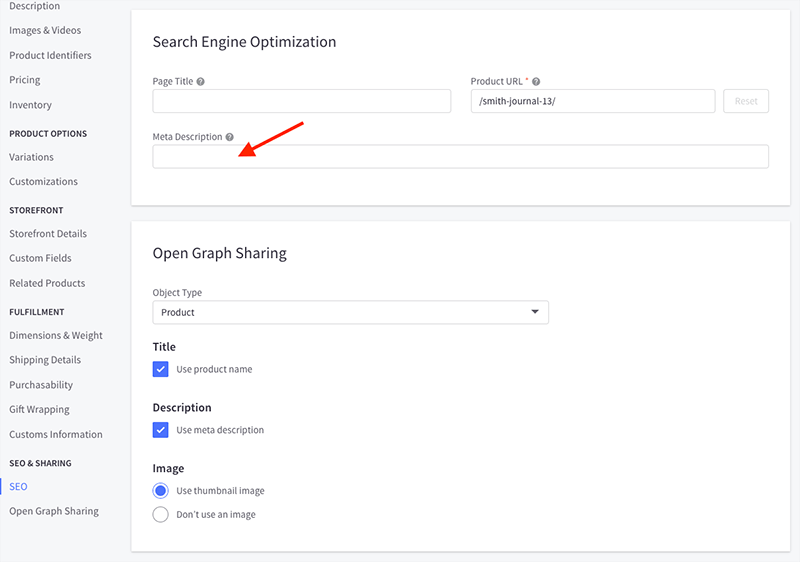Open the Variations sidebar item

(31, 157)
